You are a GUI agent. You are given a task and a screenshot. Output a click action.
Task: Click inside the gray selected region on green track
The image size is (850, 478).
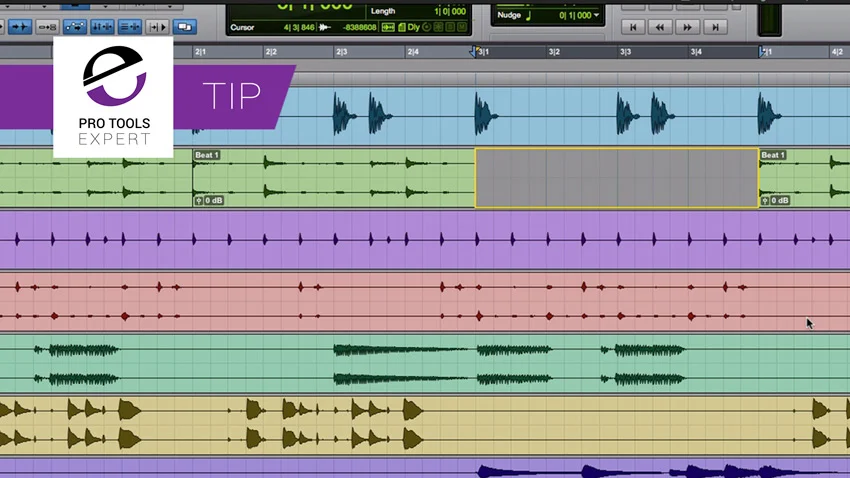click(617, 178)
